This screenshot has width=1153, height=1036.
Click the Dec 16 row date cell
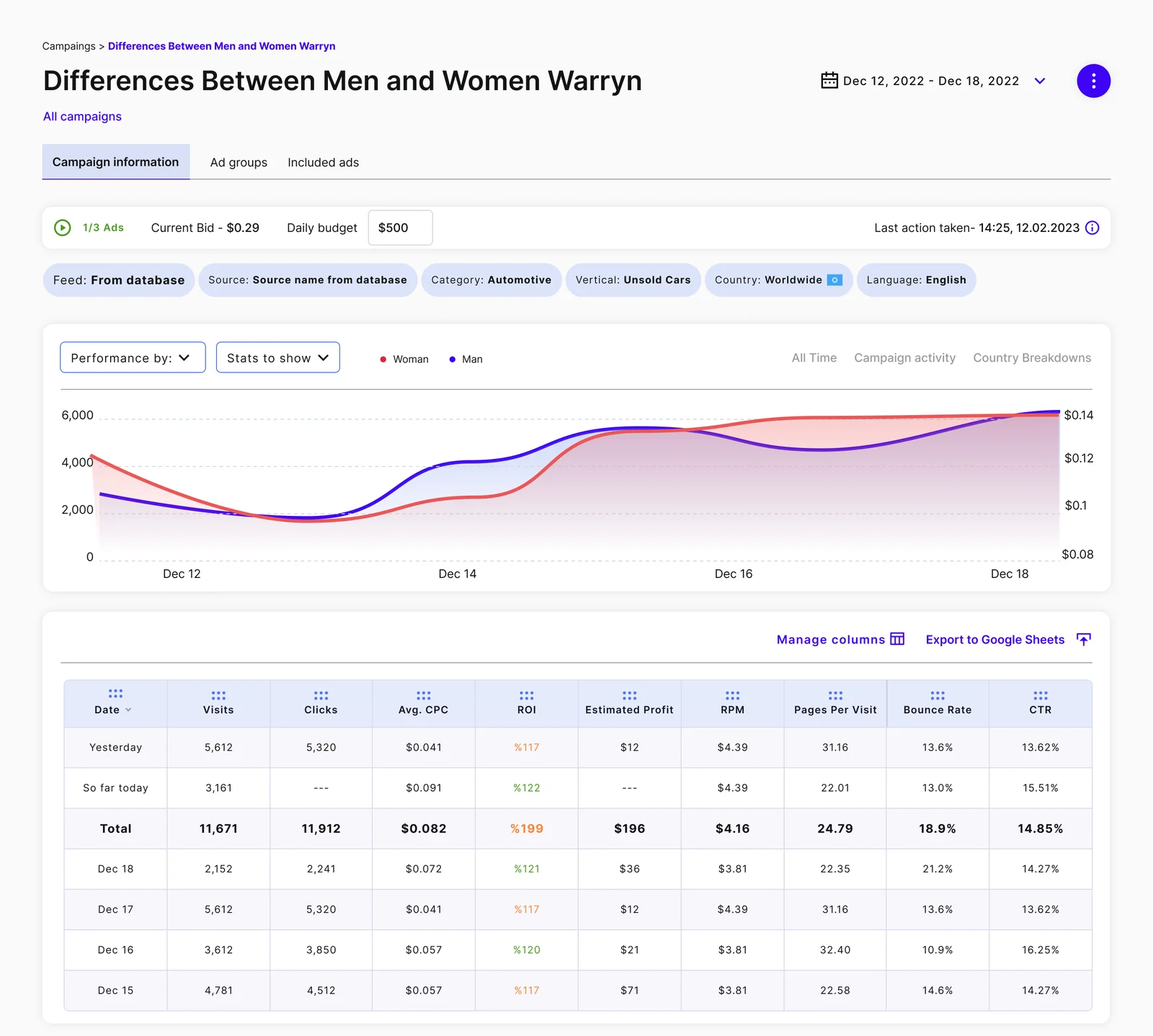(115, 950)
